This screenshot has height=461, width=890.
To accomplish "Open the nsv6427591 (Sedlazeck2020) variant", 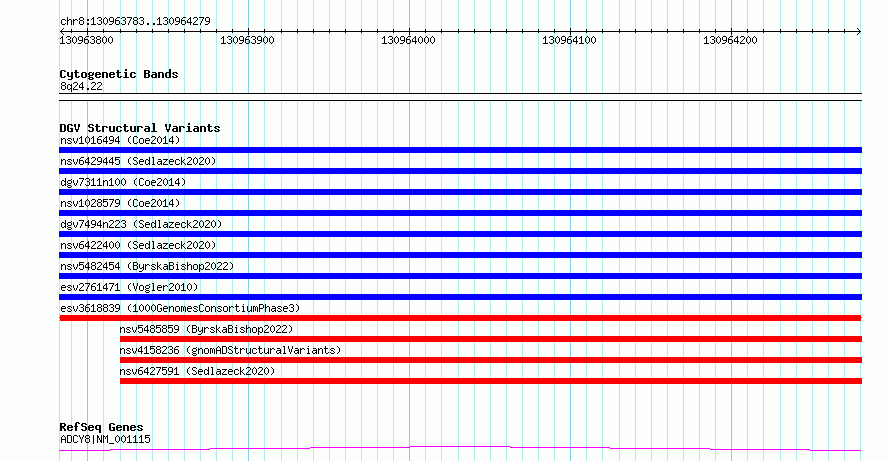I will pos(197,371).
